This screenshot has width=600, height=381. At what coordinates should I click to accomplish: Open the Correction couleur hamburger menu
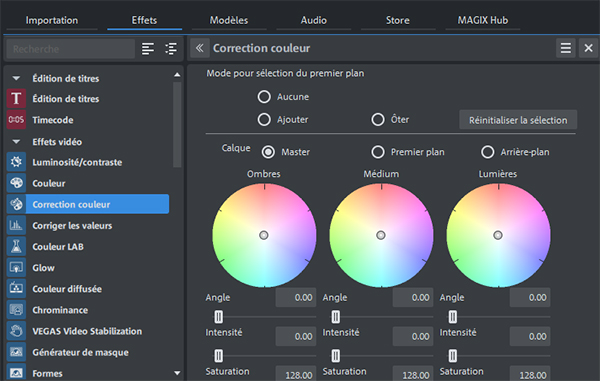[566, 48]
